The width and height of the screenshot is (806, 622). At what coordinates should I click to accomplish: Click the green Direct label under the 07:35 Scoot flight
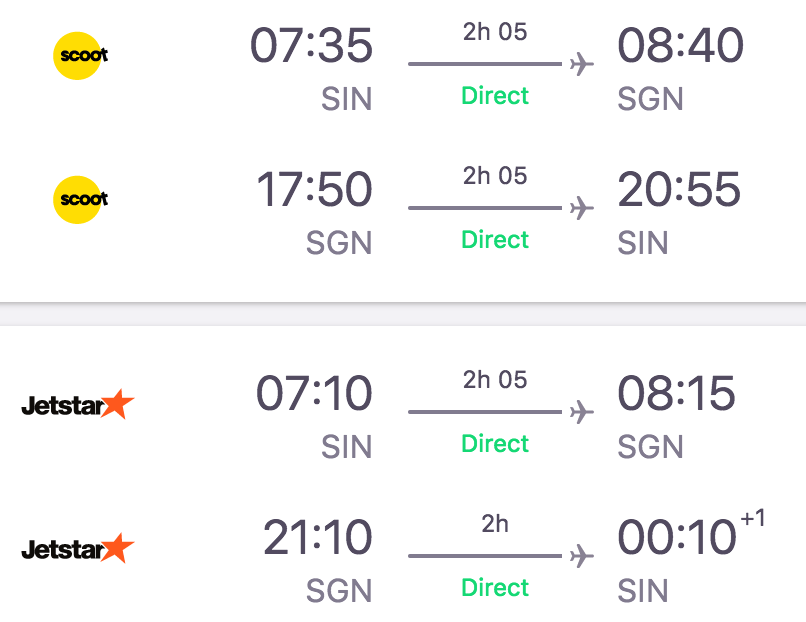coord(495,96)
